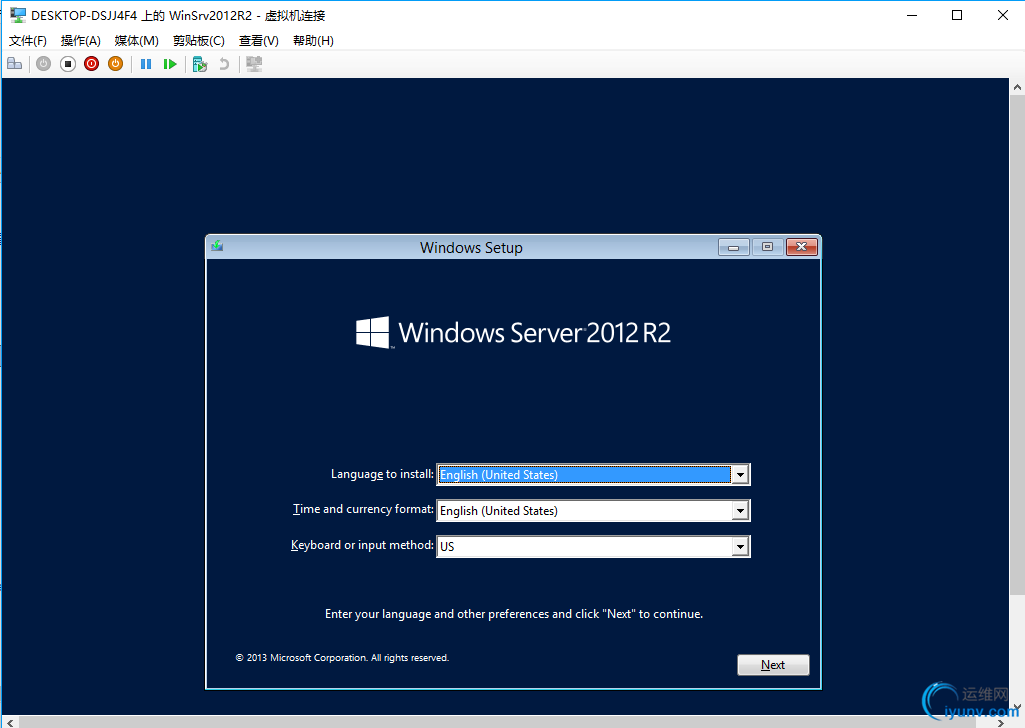This screenshot has height=728, width=1025.
Task: Click horizontal scrollbar left arrow
Action: tap(10, 722)
